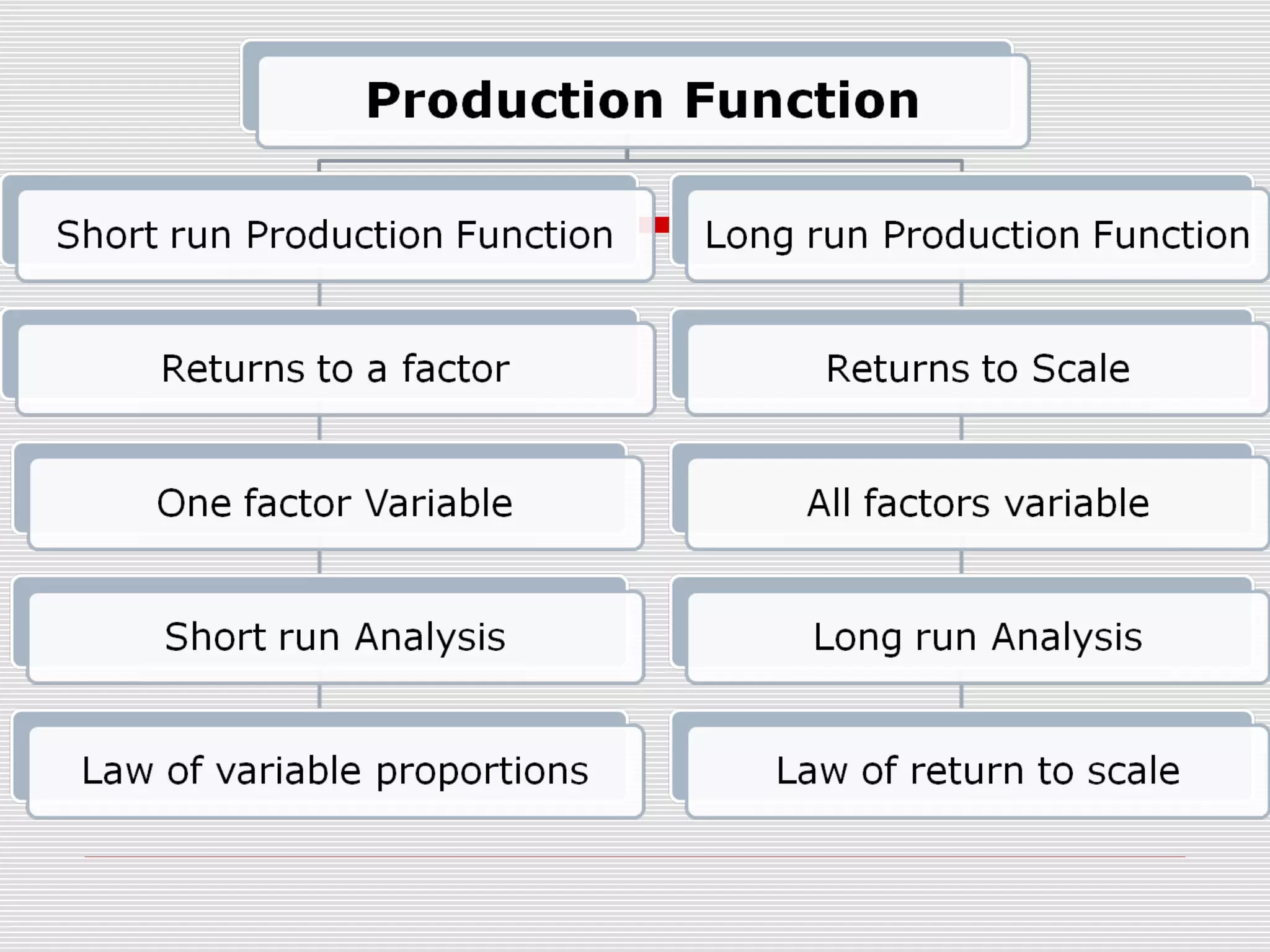Click connector between Short run Analysis and Law of variable proportions
This screenshot has height=952, width=1270.
319,697
